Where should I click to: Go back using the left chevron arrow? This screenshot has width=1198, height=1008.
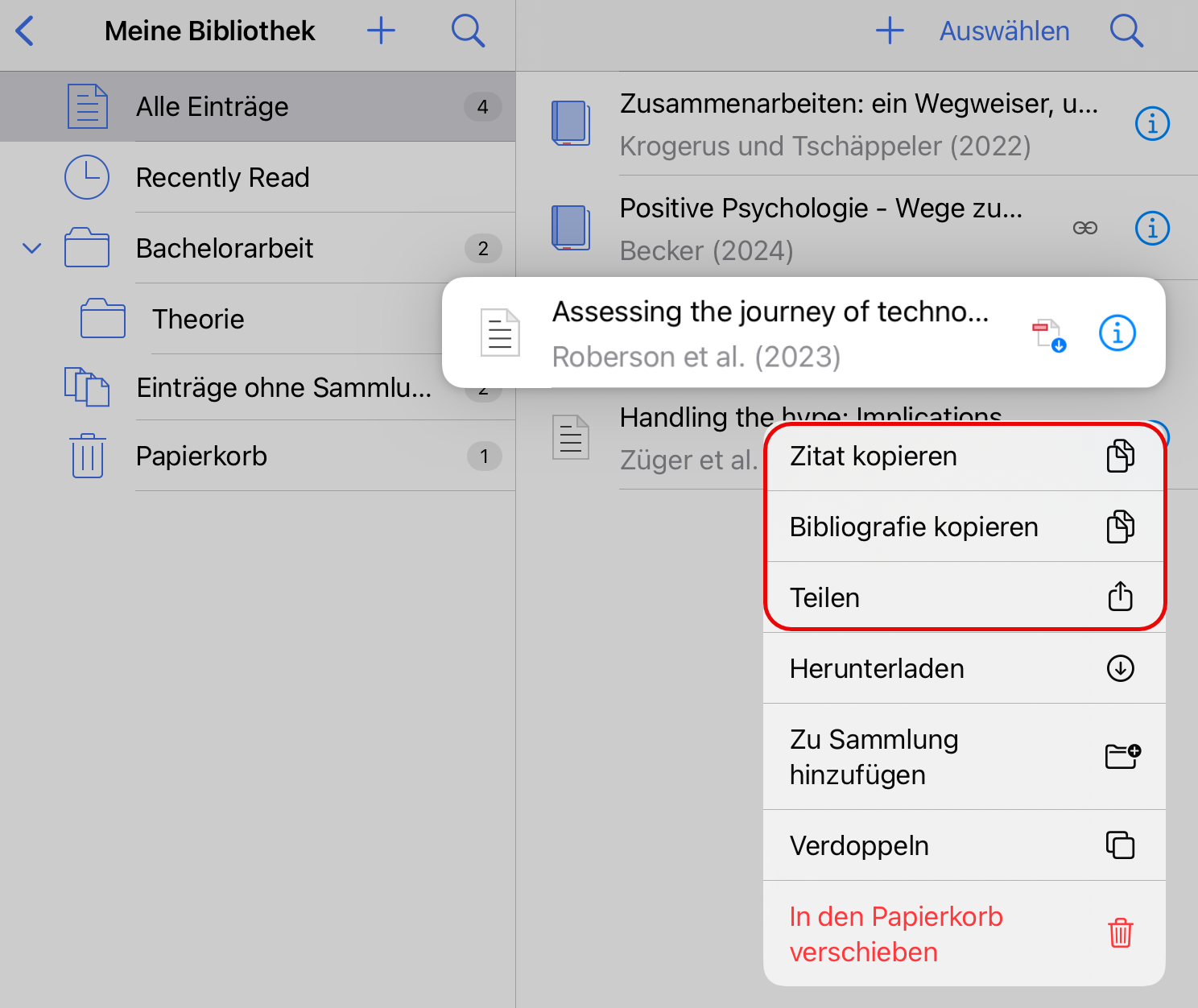25,31
